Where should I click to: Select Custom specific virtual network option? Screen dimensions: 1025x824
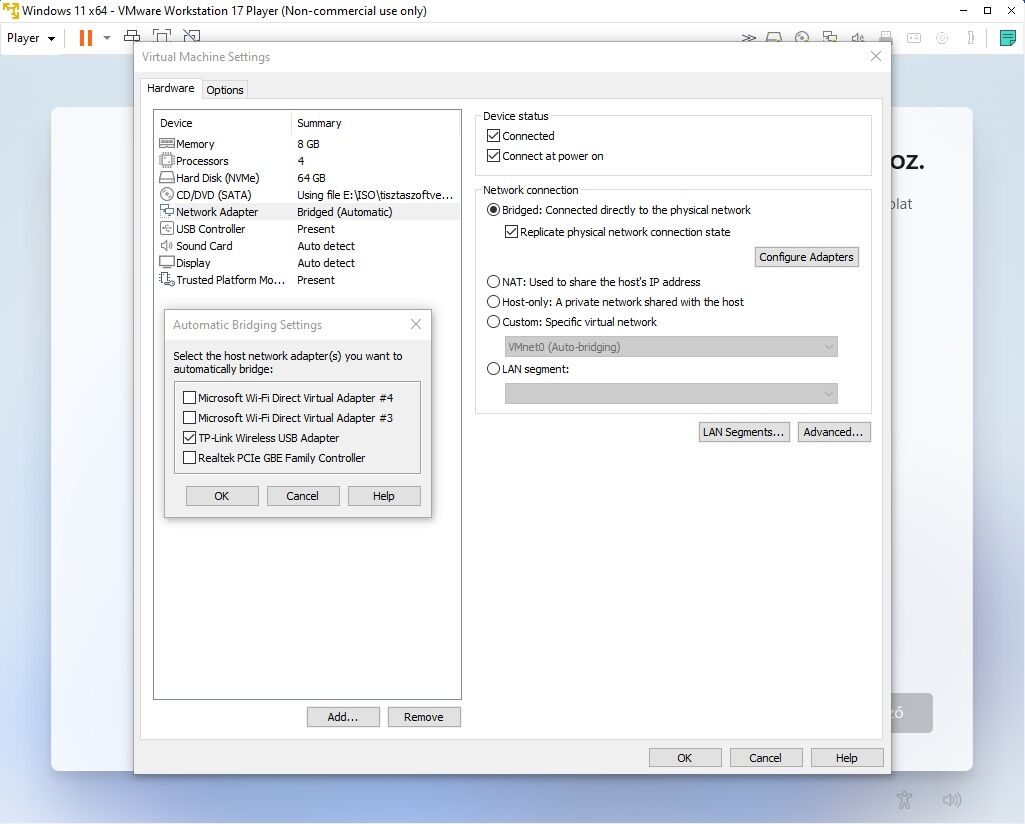pyautogui.click(x=494, y=321)
